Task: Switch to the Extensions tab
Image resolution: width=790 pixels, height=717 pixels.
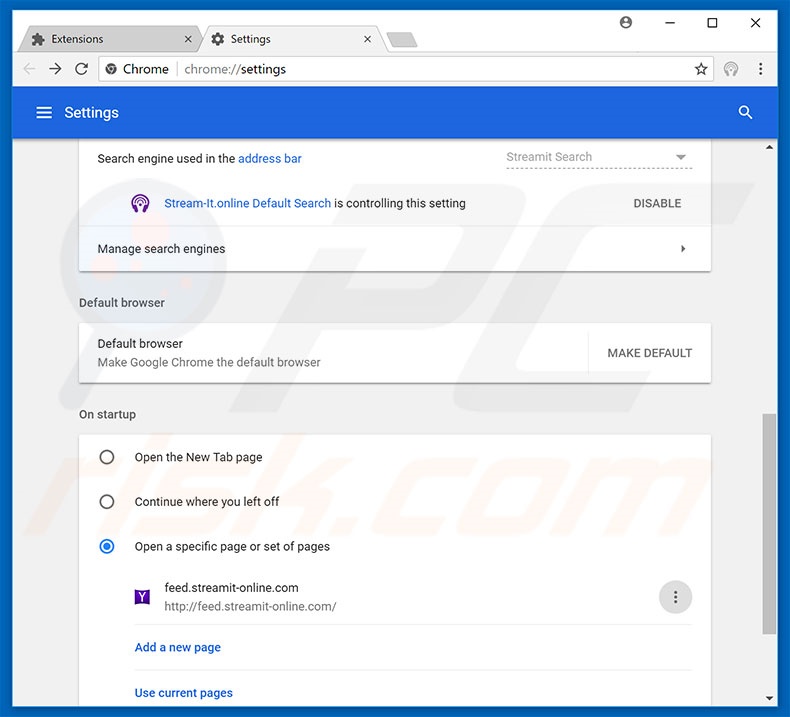Action: tap(108, 39)
